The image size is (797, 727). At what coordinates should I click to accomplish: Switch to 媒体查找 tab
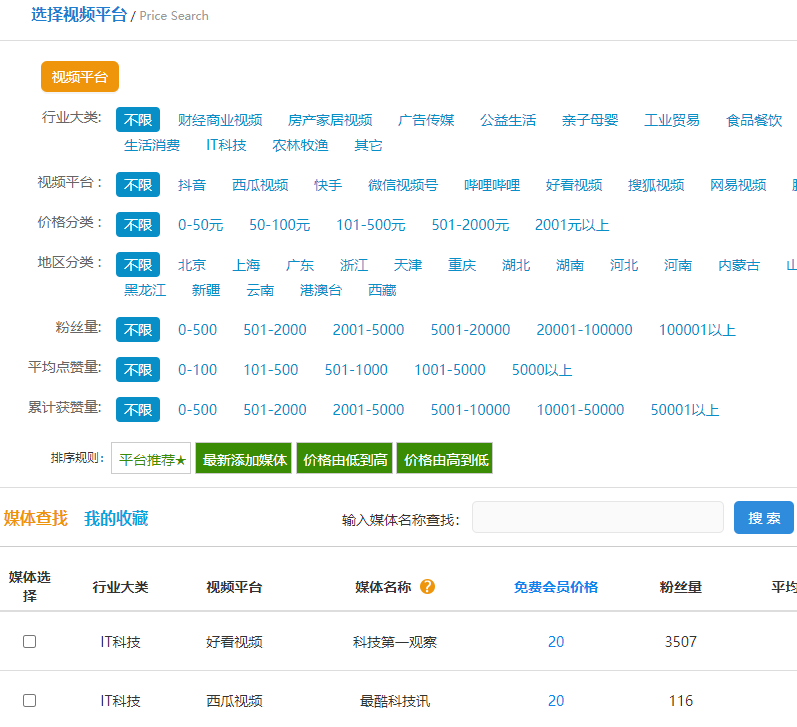coord(36,518)
